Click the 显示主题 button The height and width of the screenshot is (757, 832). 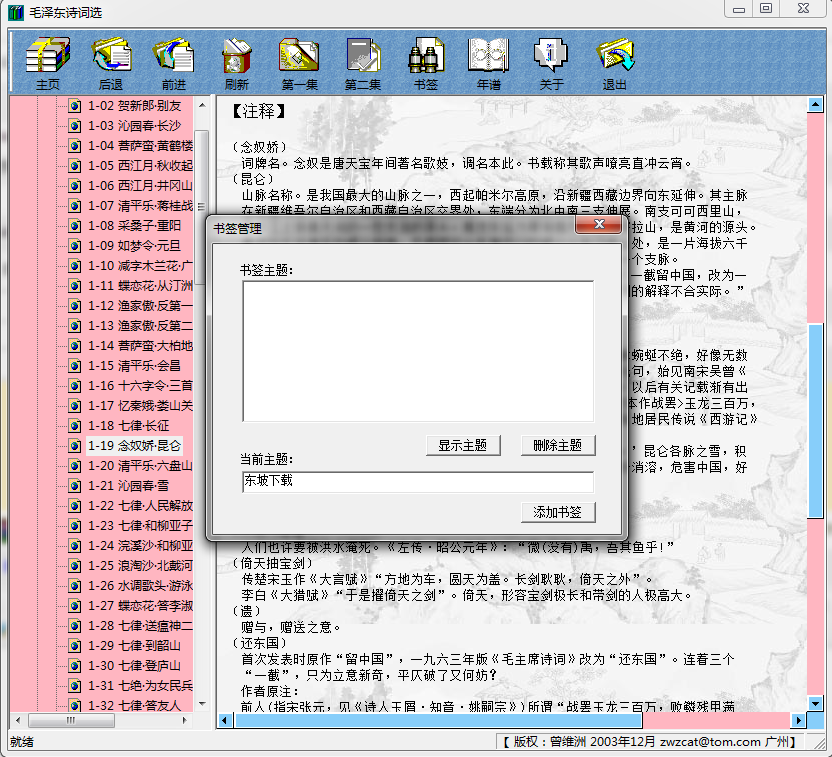[x=463, y=446]
